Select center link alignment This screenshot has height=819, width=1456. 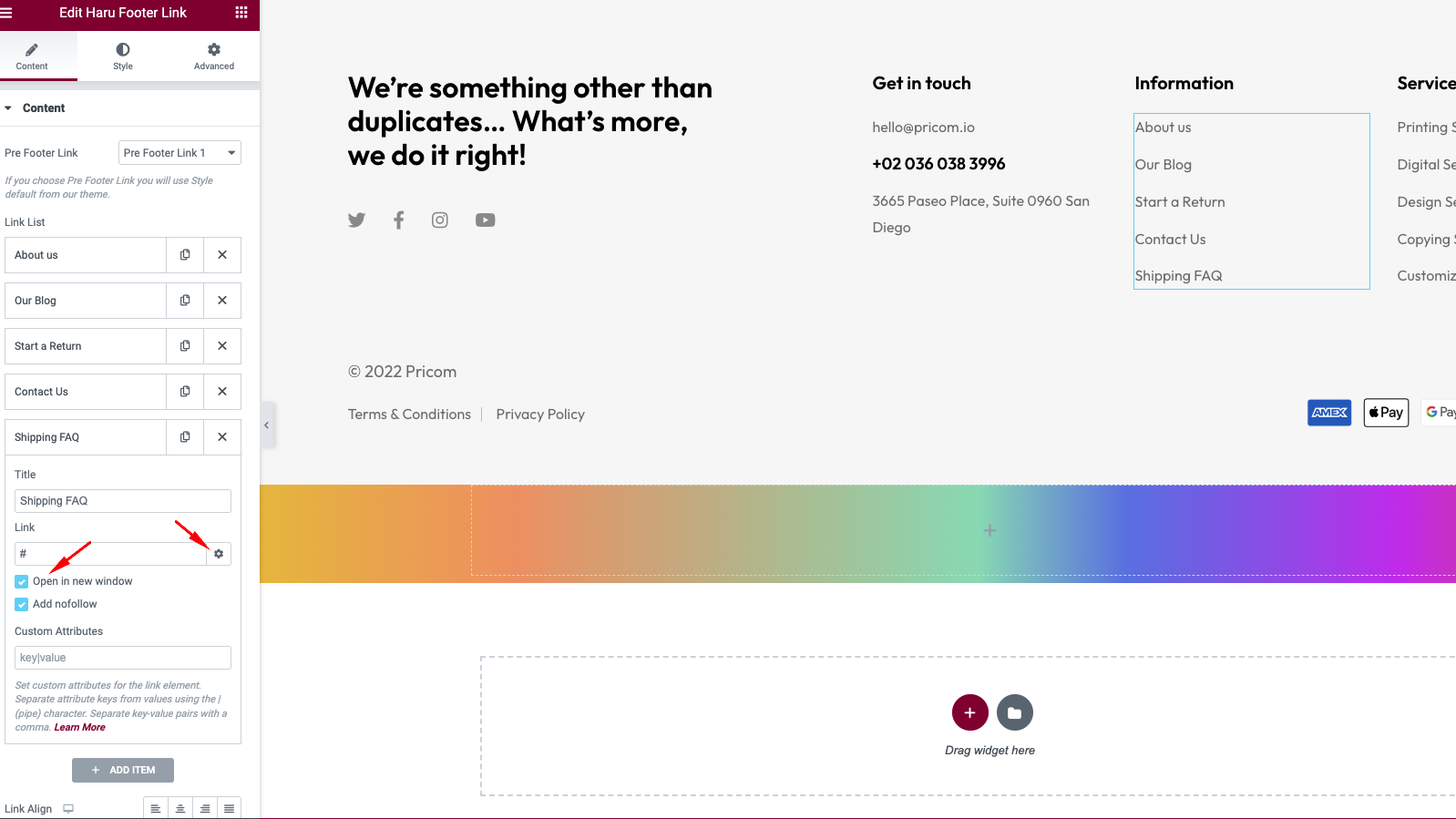tap(180, 809)
